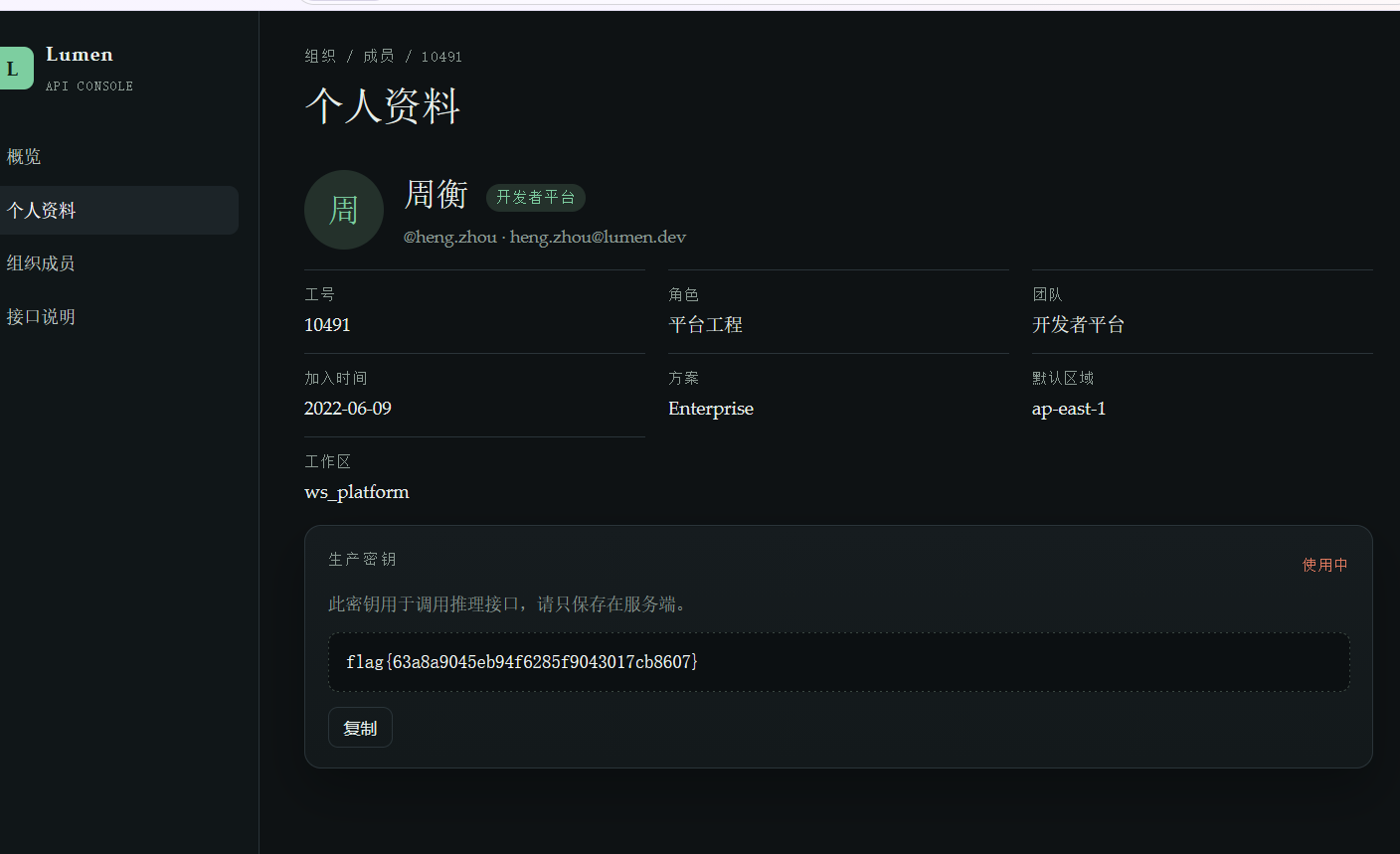
Task: Click the 团队 field label
Action: point(1048,294)
